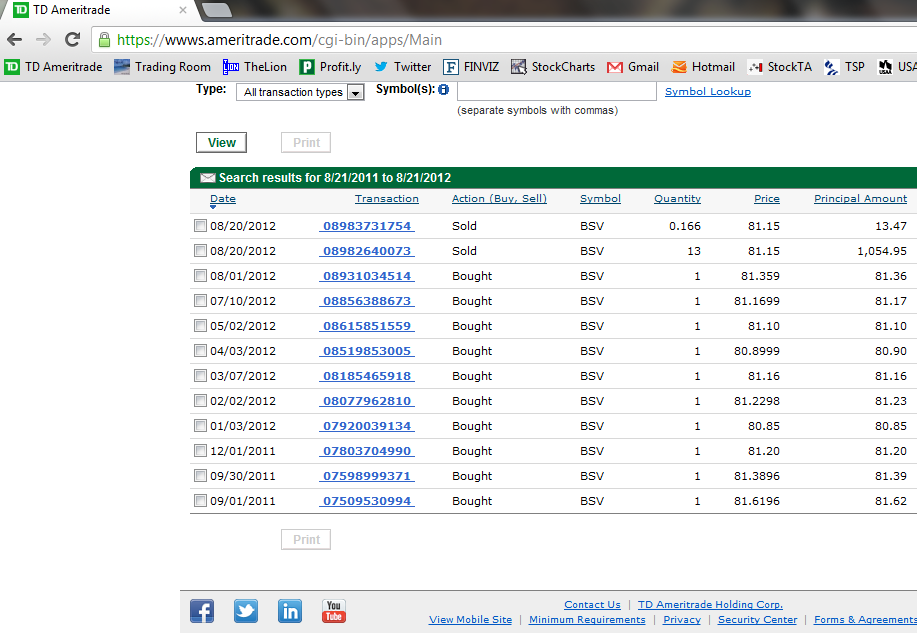Open the Gmail bookmark
This screenshot has height=633, width=917.
click(x=633, y=67)
